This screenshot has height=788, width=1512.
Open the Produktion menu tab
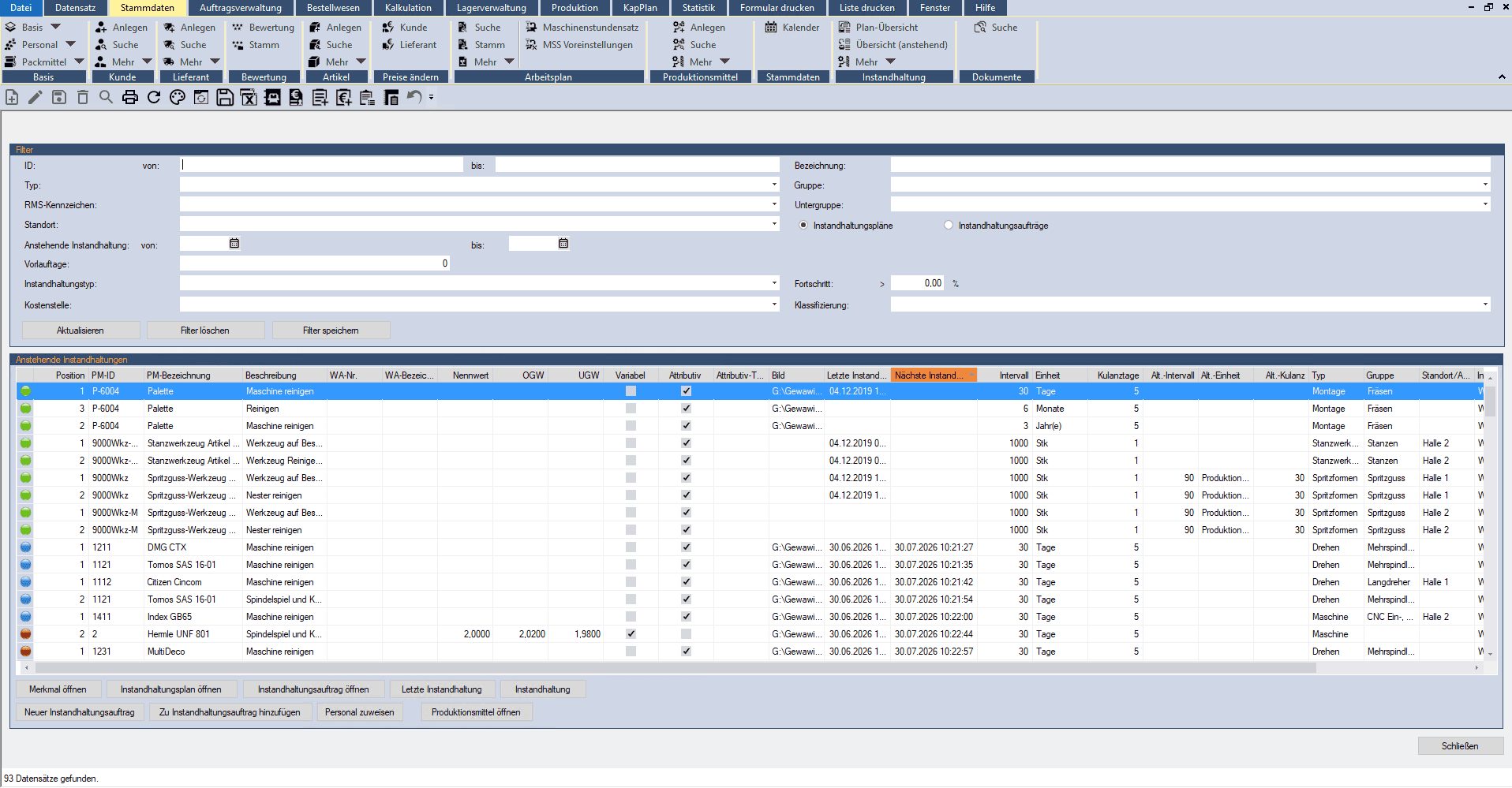pos(574,8)
